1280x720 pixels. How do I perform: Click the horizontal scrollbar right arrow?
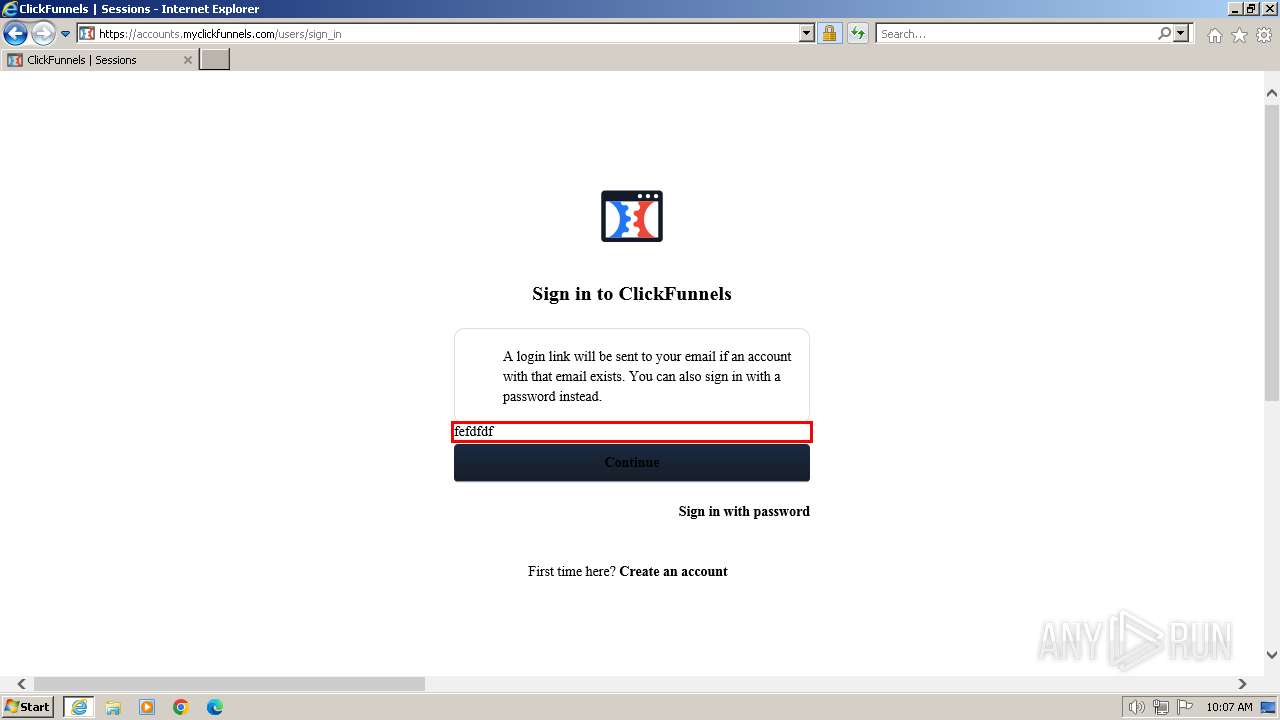click(x=1242, y=684)
